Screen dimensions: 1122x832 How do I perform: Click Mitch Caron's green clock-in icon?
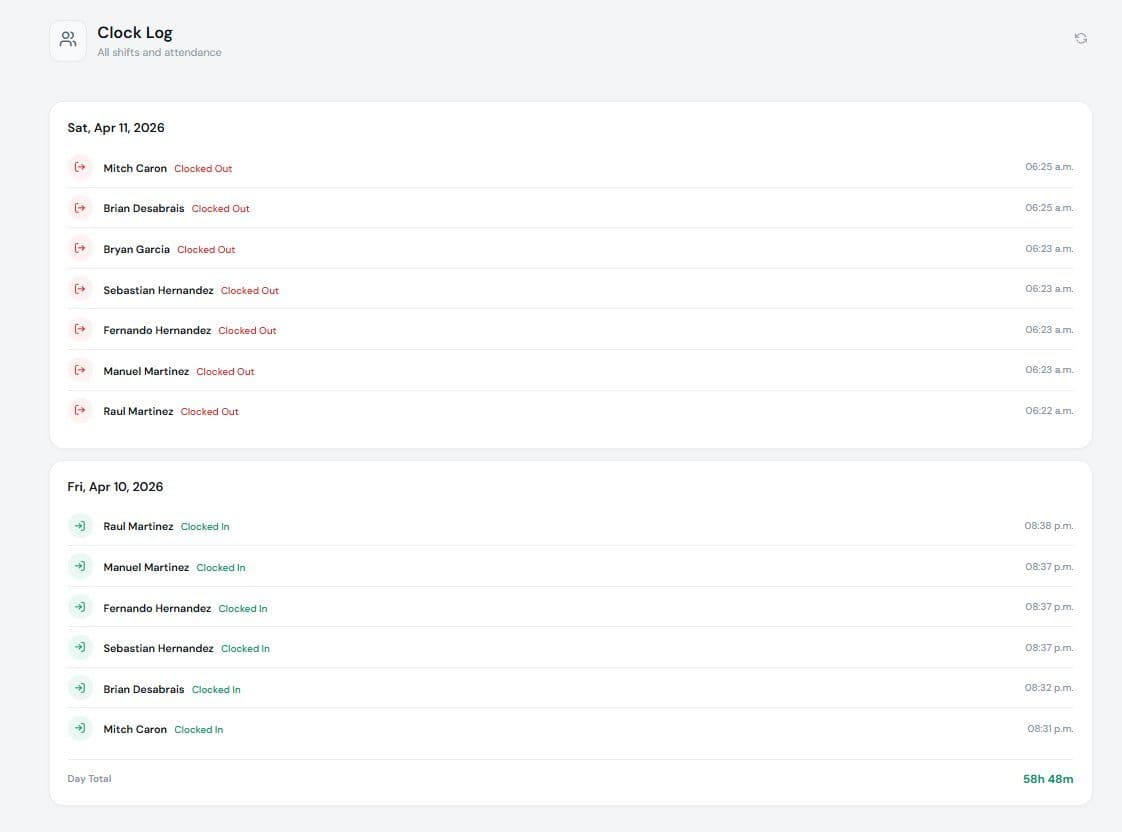pos(80,728)
